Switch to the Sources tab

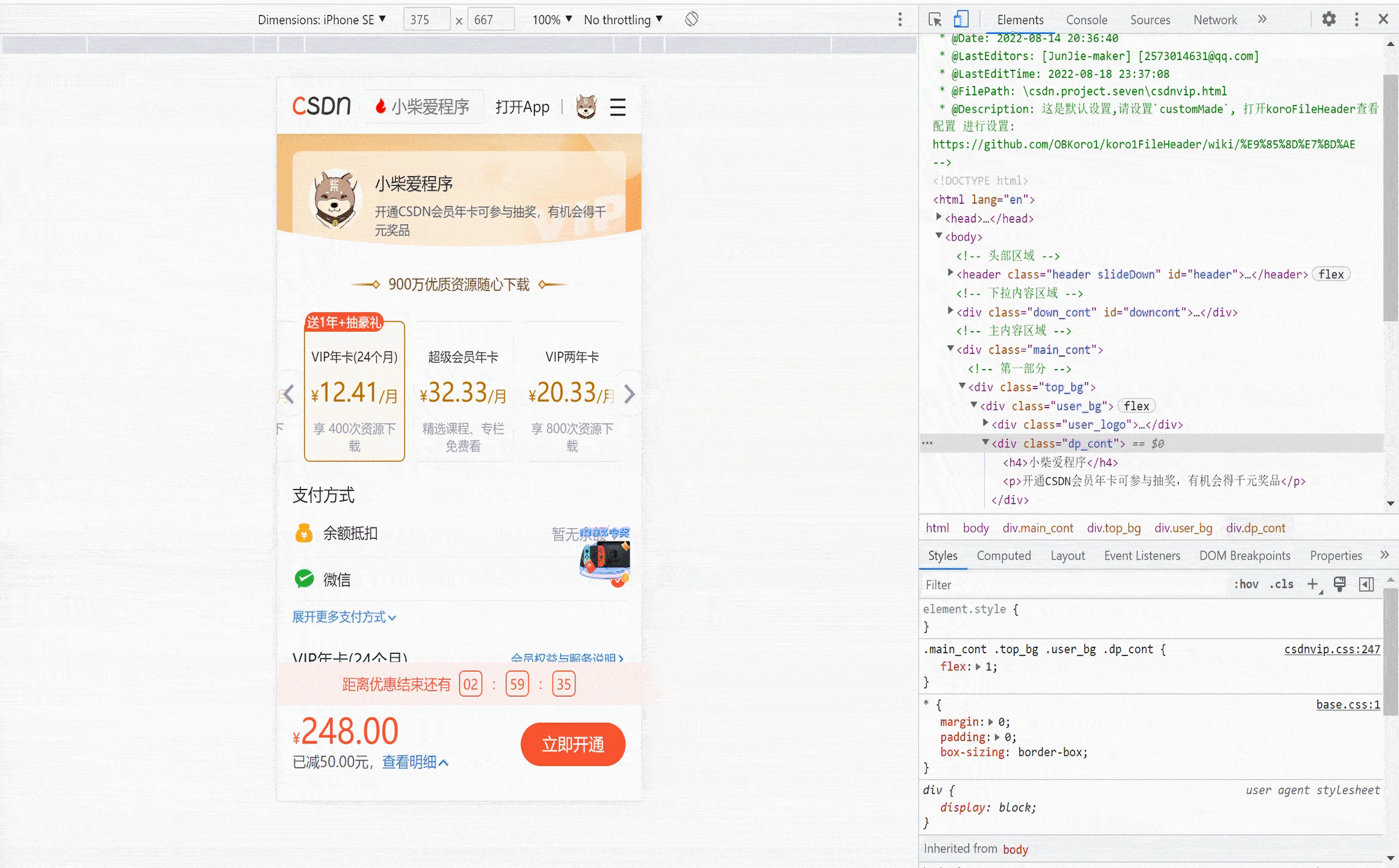[x=1150, y=19]
